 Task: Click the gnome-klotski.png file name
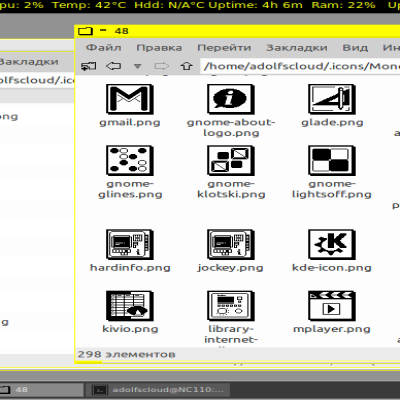pos(231,189)
